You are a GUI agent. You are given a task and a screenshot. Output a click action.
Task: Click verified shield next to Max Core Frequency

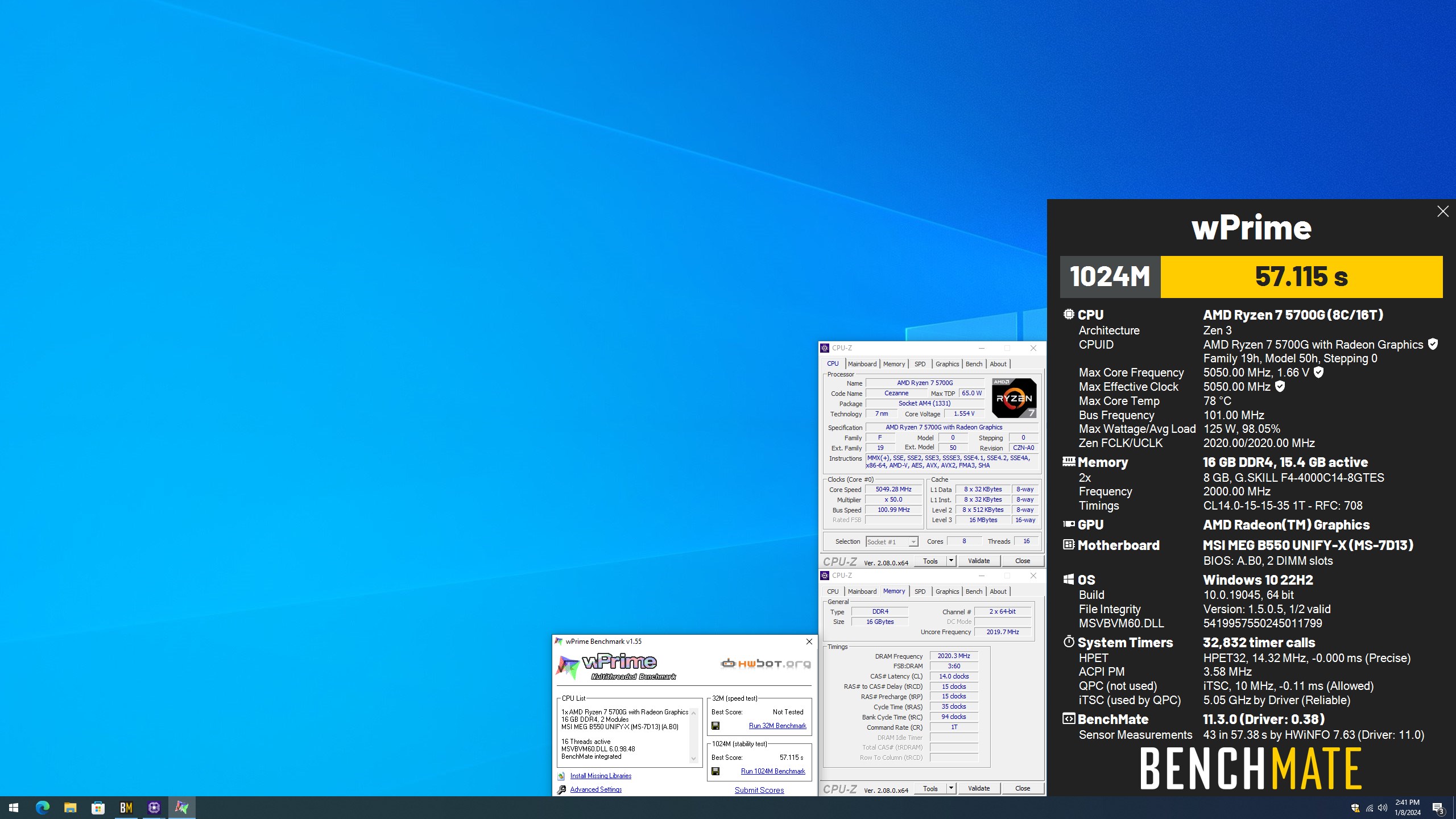1319,373
